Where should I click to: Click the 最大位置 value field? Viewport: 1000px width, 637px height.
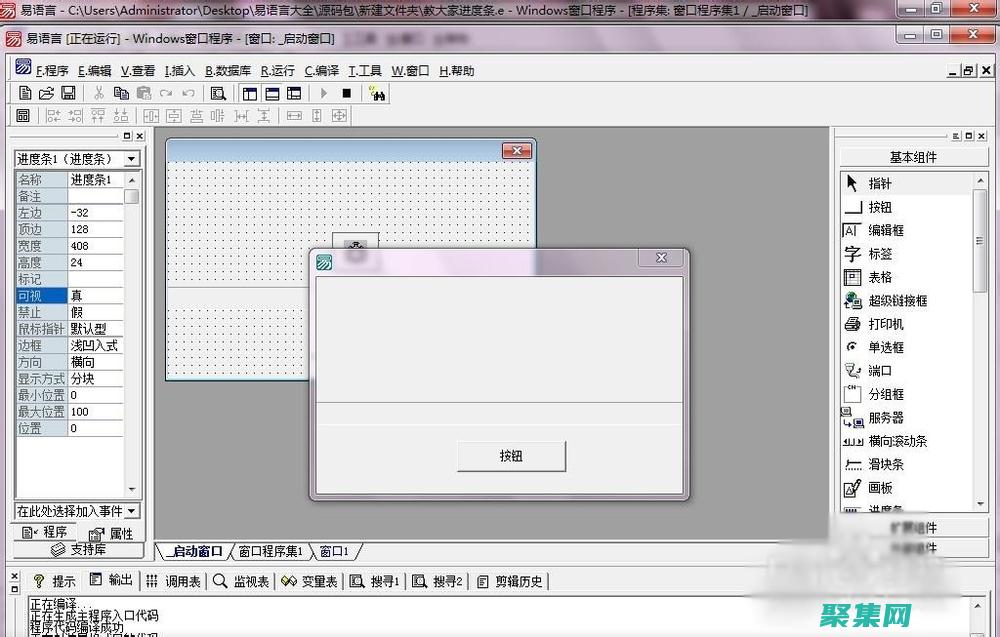(95, 411)
